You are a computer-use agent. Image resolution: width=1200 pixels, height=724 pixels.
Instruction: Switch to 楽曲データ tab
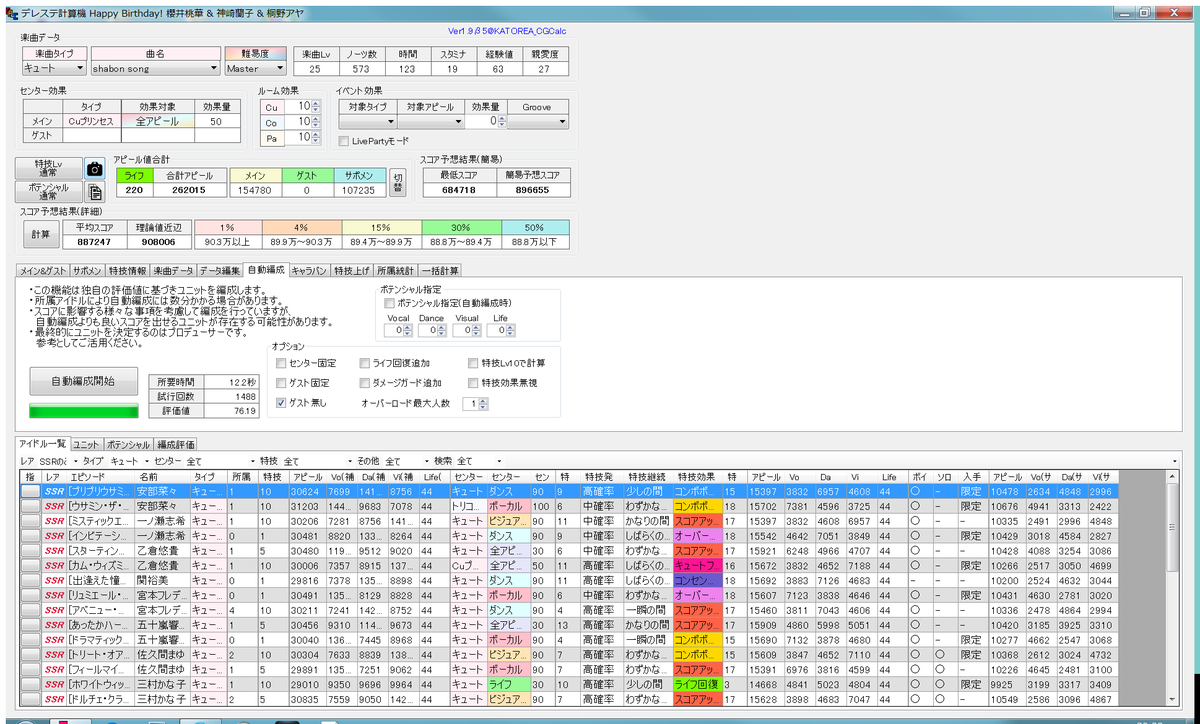pyautogui.click(x=173, y=271)
